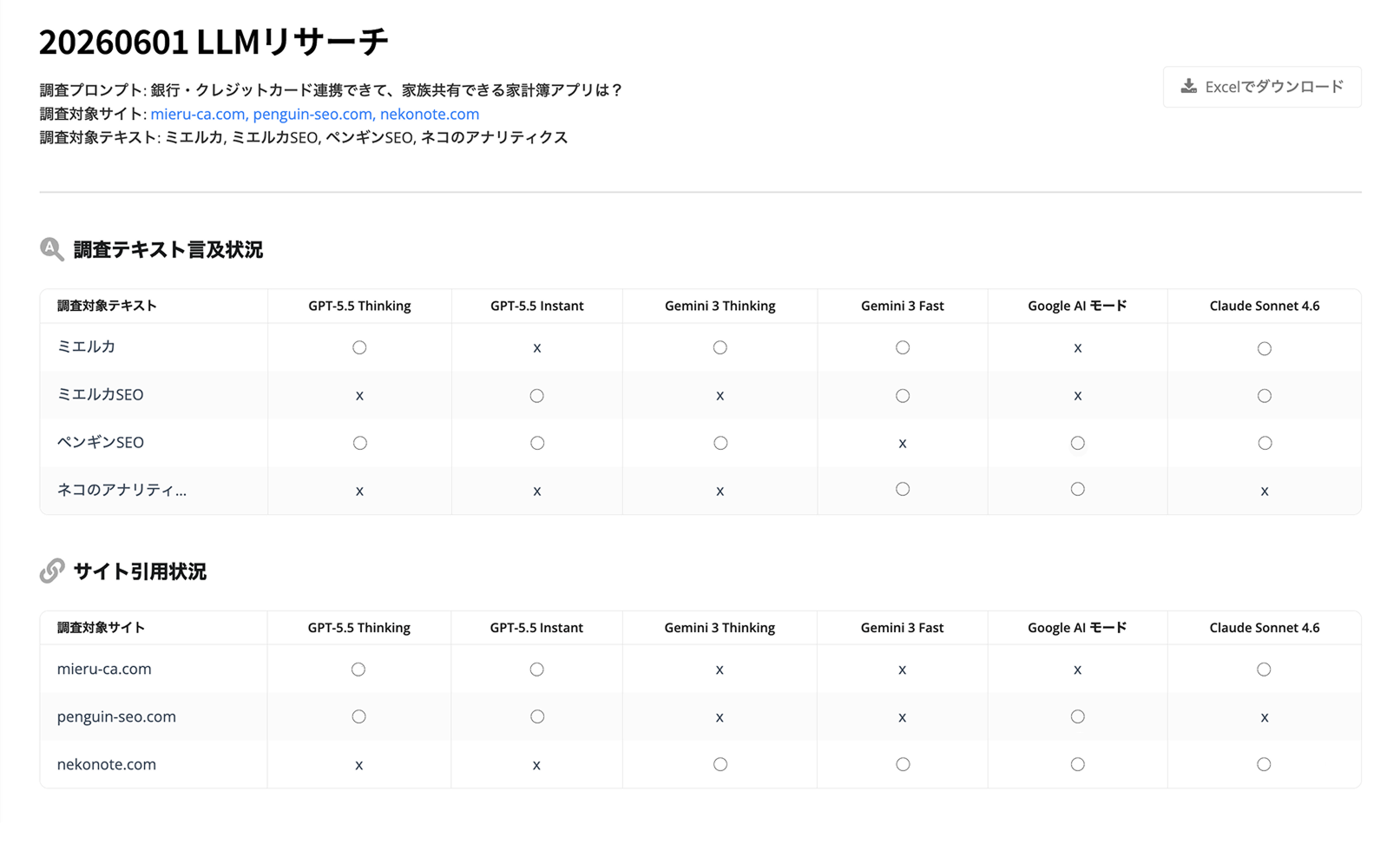Click the 調査対象テキスト line under the header
1400x858 pixels.
(304, 137)
